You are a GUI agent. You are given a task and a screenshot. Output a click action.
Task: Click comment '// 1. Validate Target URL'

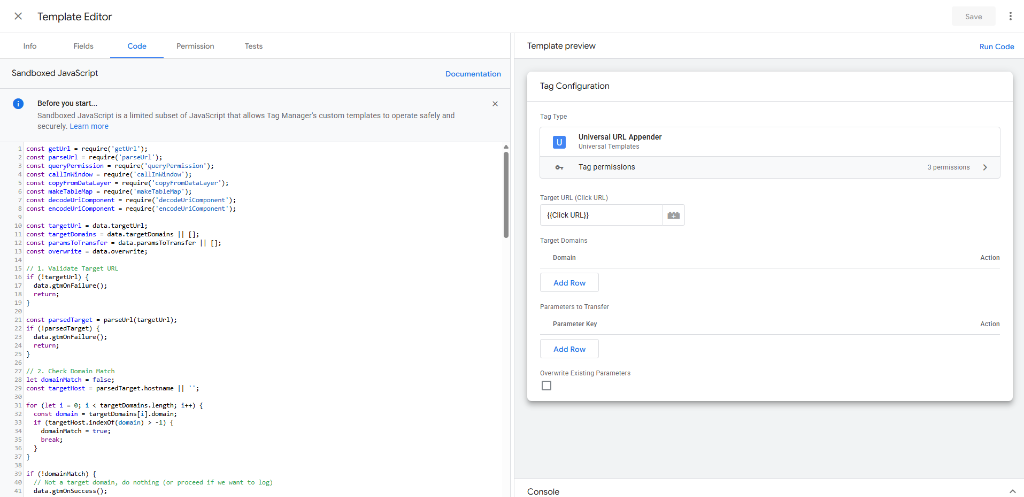(72, 268)
